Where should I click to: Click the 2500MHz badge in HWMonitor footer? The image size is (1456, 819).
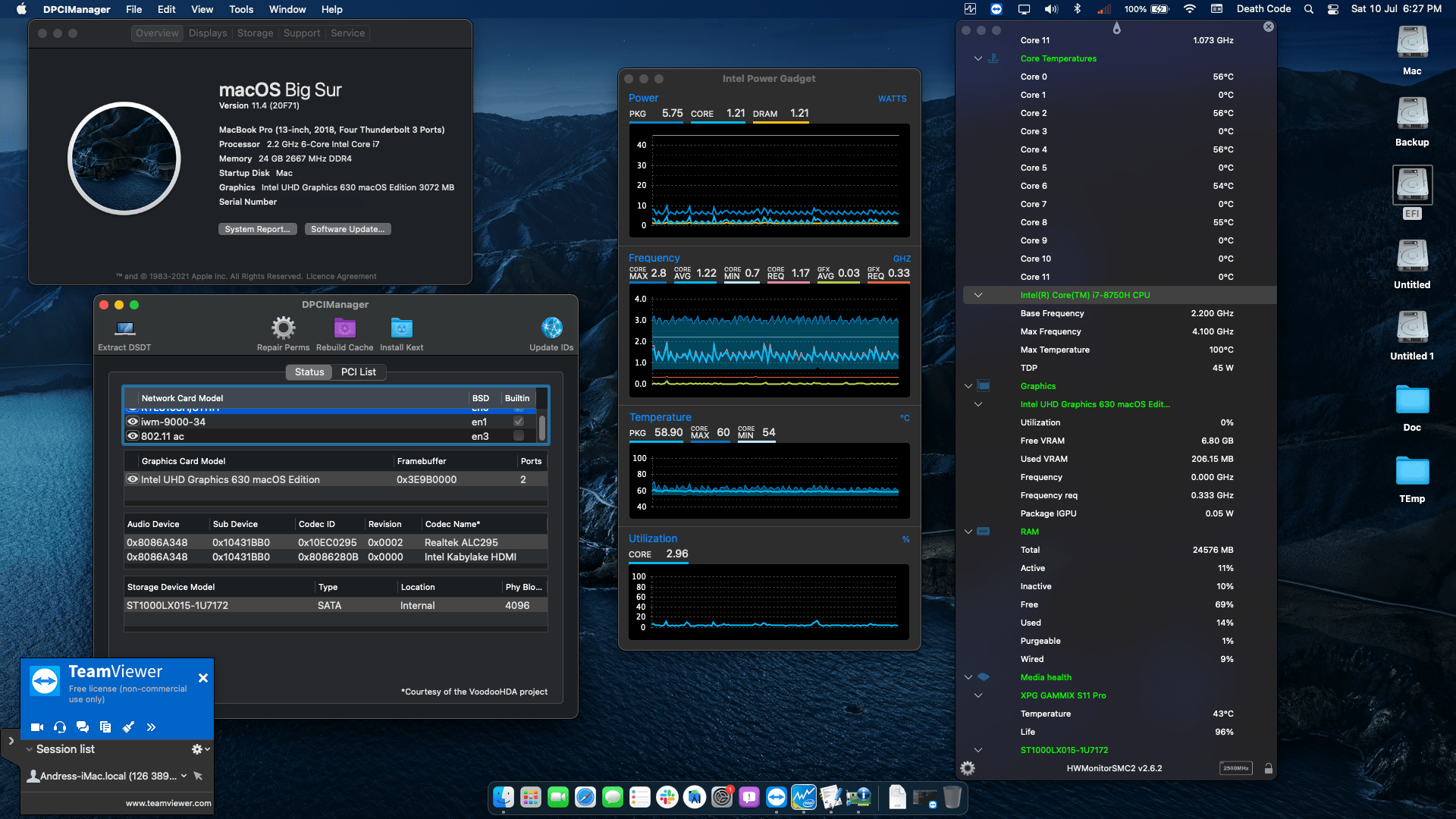(1236, 768)
